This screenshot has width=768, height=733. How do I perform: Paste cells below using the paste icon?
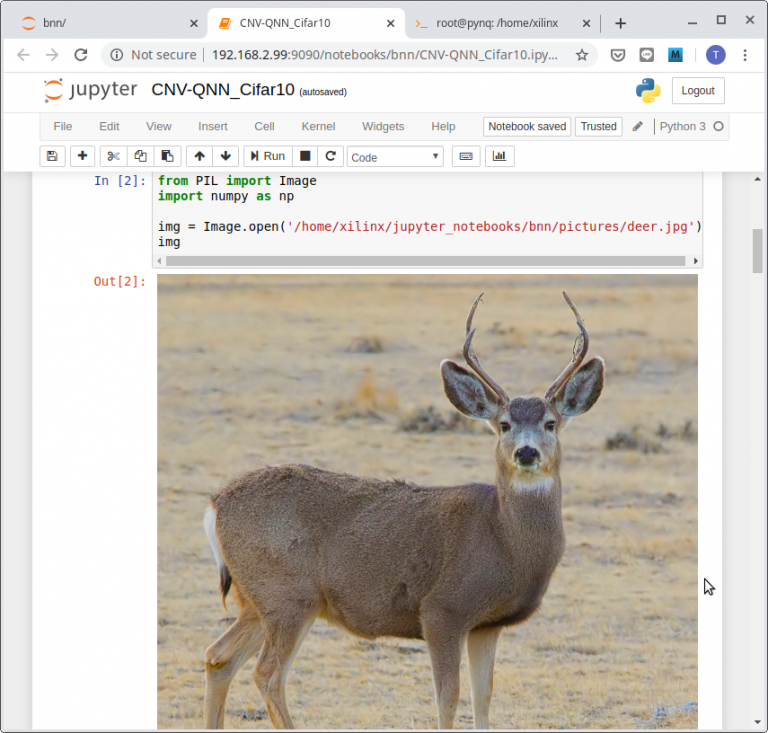pyautogui.click(x=167, y=156)
